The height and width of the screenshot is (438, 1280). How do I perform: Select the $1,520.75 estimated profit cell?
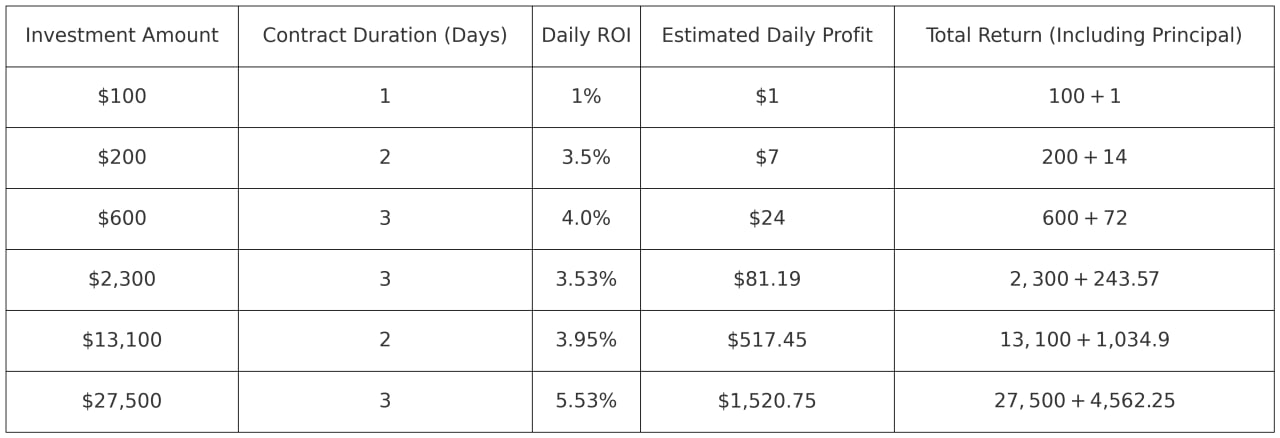click(767, 402)
